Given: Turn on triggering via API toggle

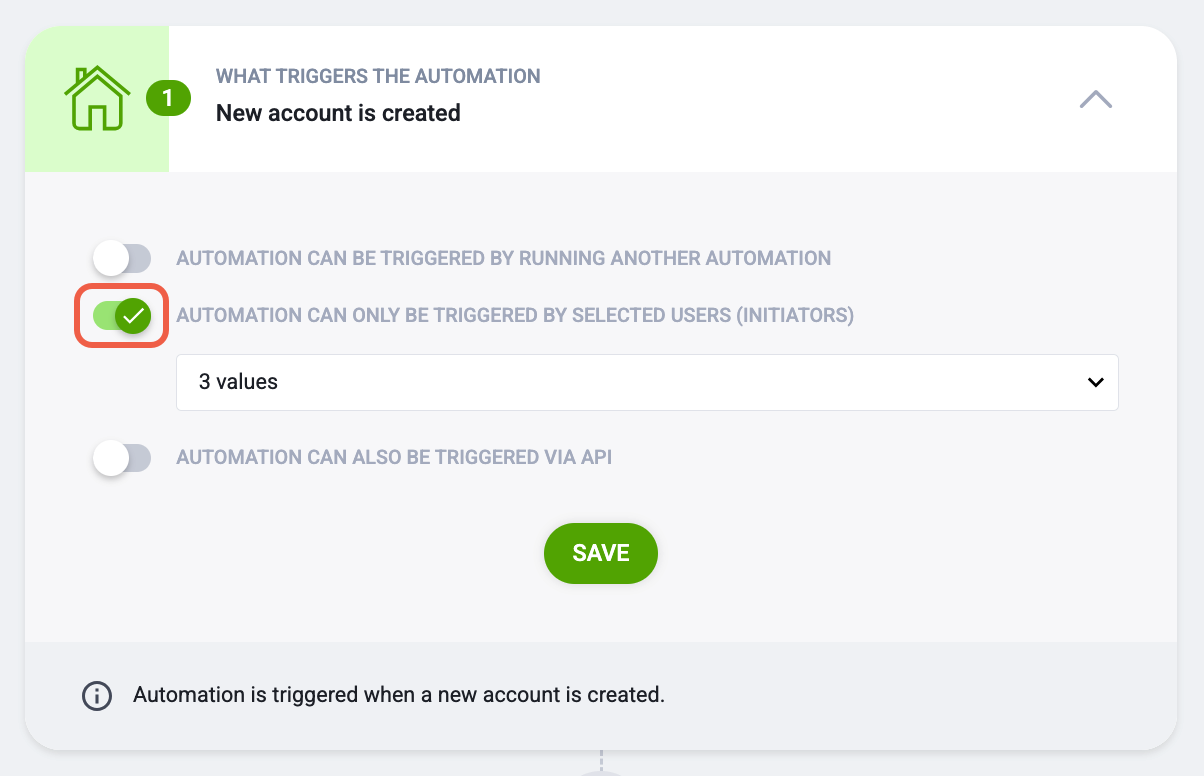Looking at the screenshot, I should (121, 458).
